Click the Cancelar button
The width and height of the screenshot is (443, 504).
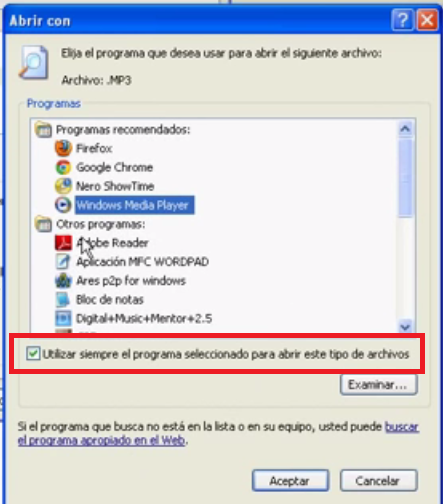379,481
